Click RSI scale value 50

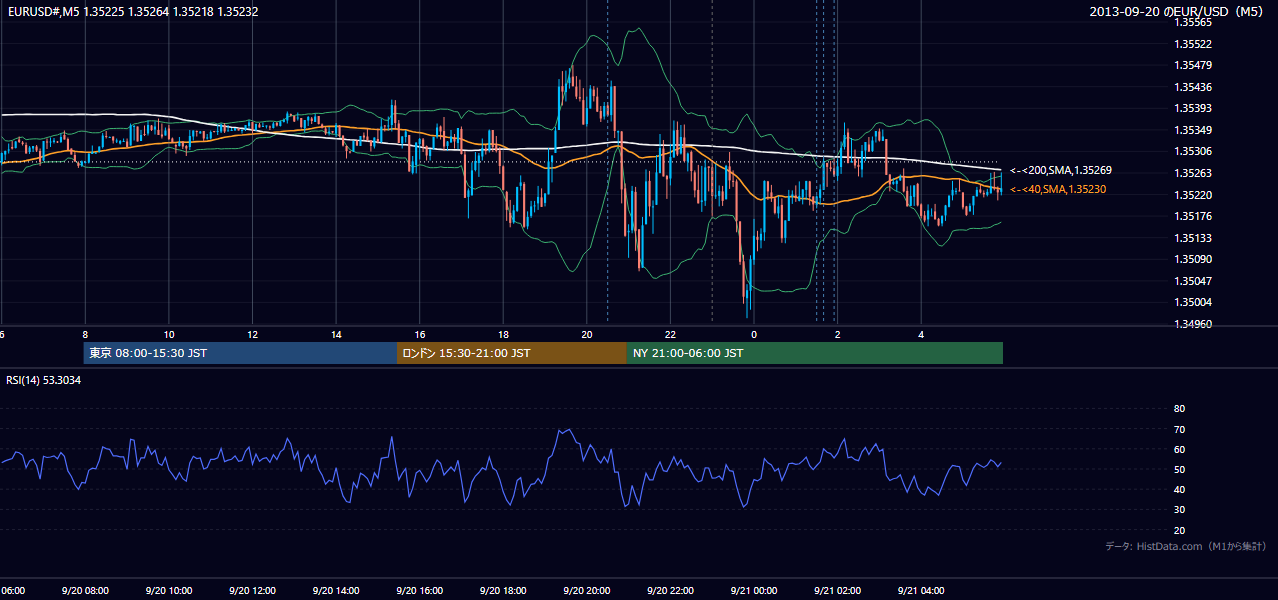[1179, 469]
